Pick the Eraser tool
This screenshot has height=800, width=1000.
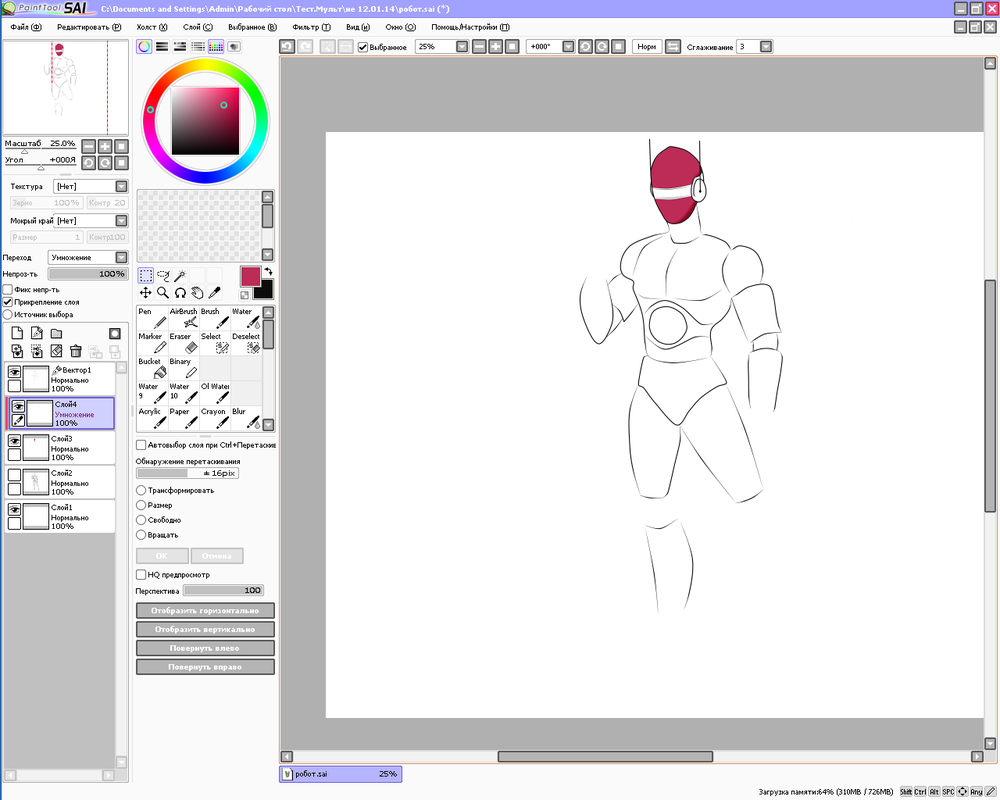[183, 344]
